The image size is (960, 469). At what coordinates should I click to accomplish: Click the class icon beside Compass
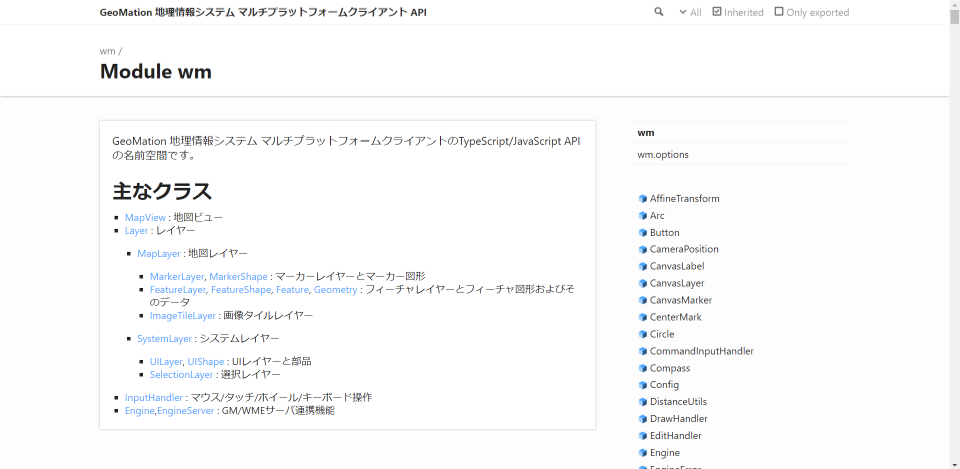click(642, 369)
